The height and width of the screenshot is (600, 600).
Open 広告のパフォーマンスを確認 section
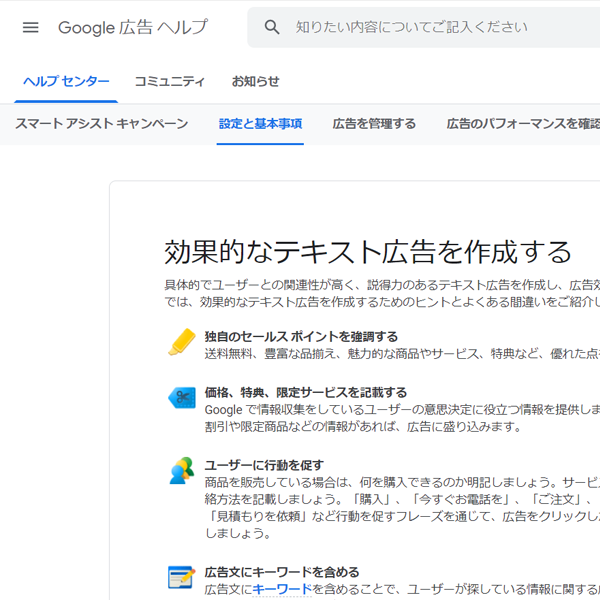click(x=523, y=124)
